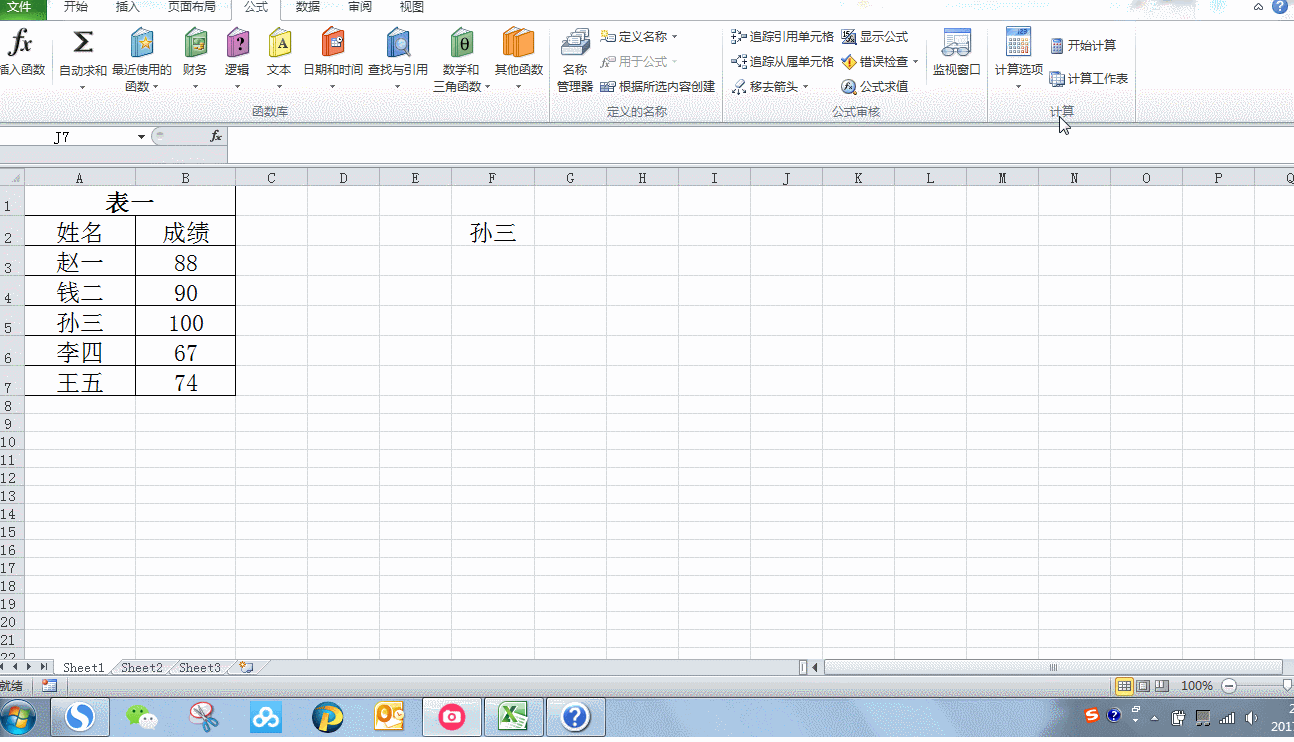Click Remove Arrows (移去箭头)

(x=765, y=86)
